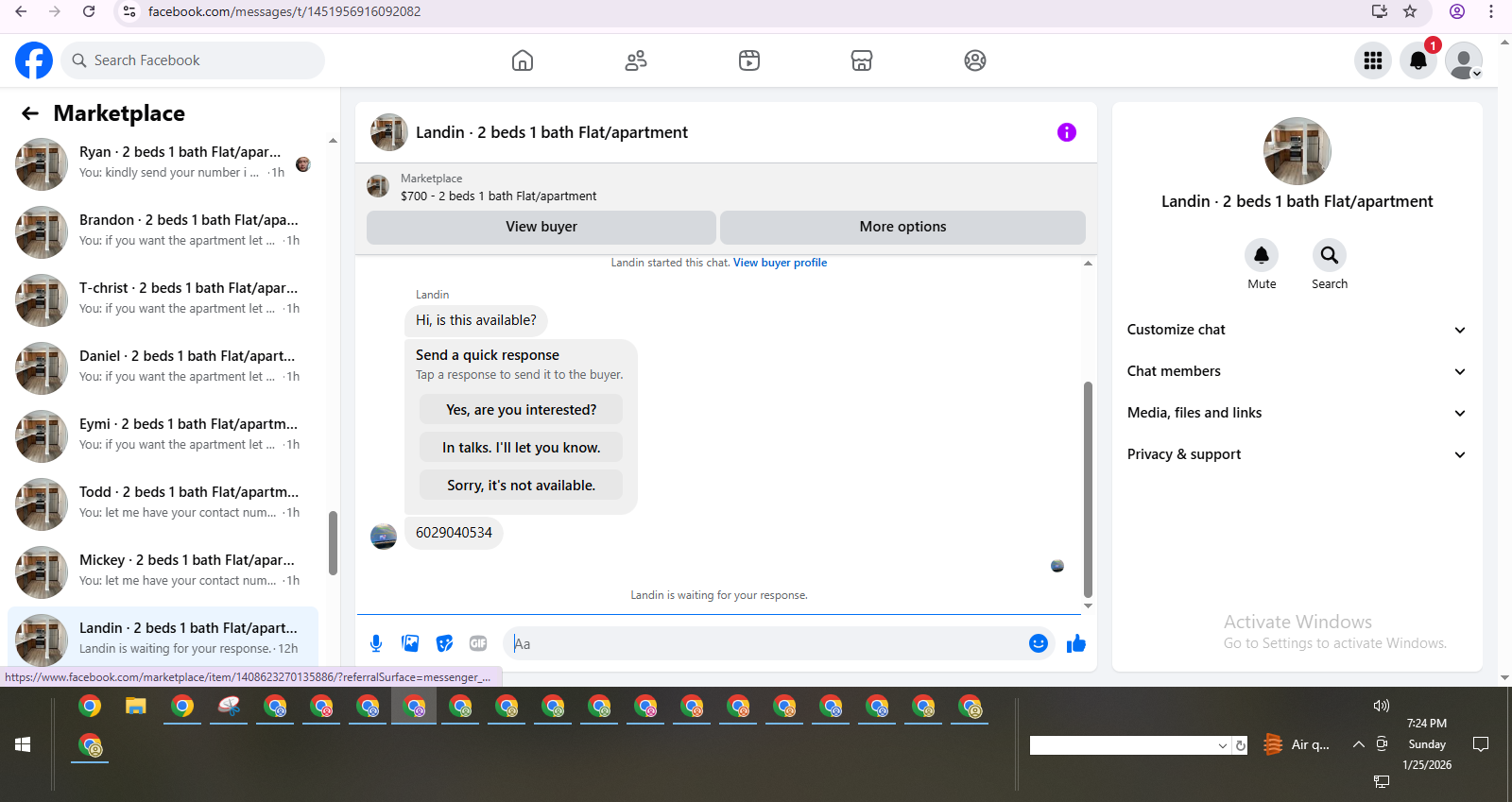Expand the Customize chat section
1512x802 pixels.
coord(1297,330)
